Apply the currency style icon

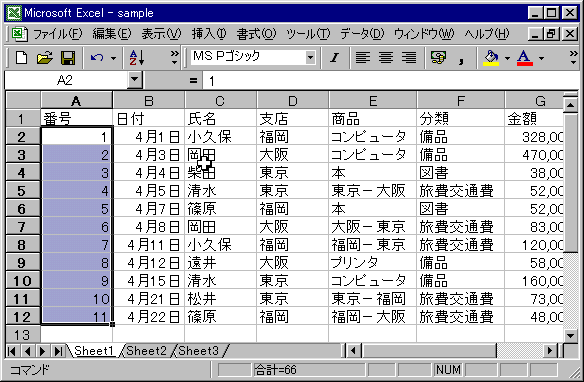(x=438, y=58)
